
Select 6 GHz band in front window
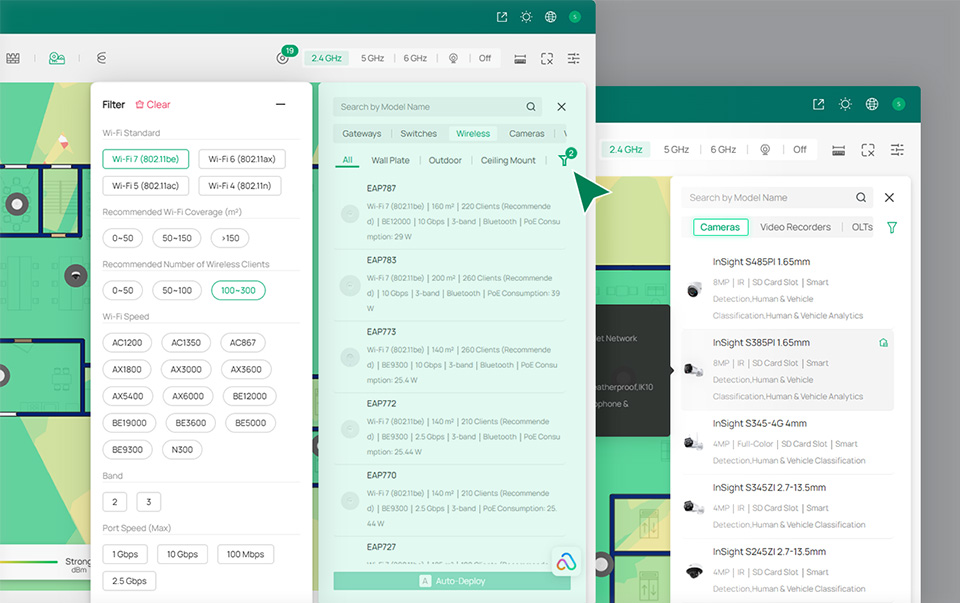click(414, 58)
